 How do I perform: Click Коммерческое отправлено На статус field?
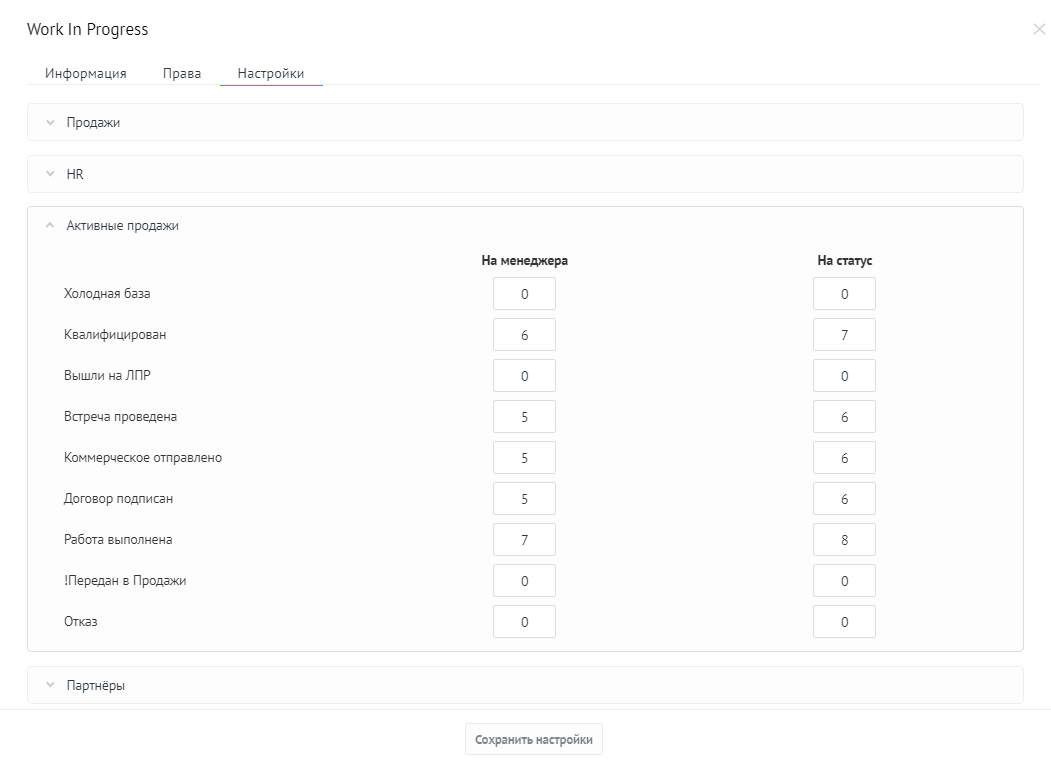[x=845, y=458]
